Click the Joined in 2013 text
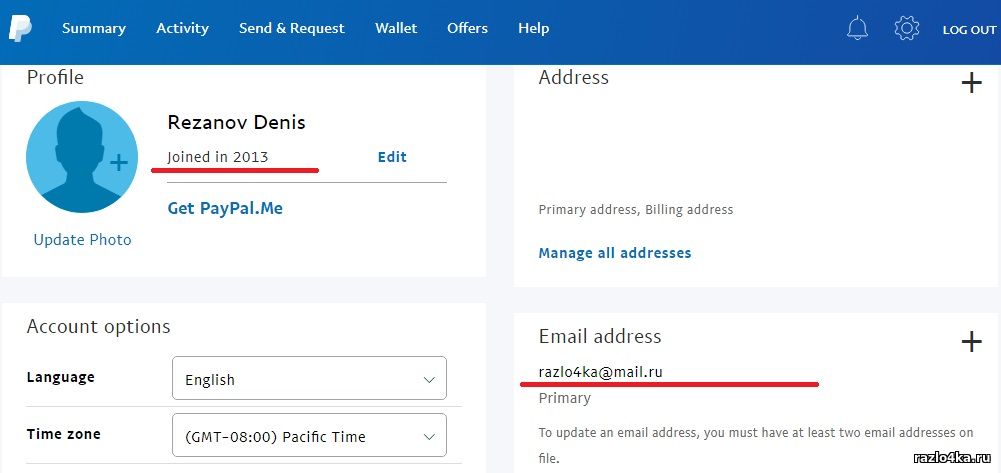 tap(218, 157)
